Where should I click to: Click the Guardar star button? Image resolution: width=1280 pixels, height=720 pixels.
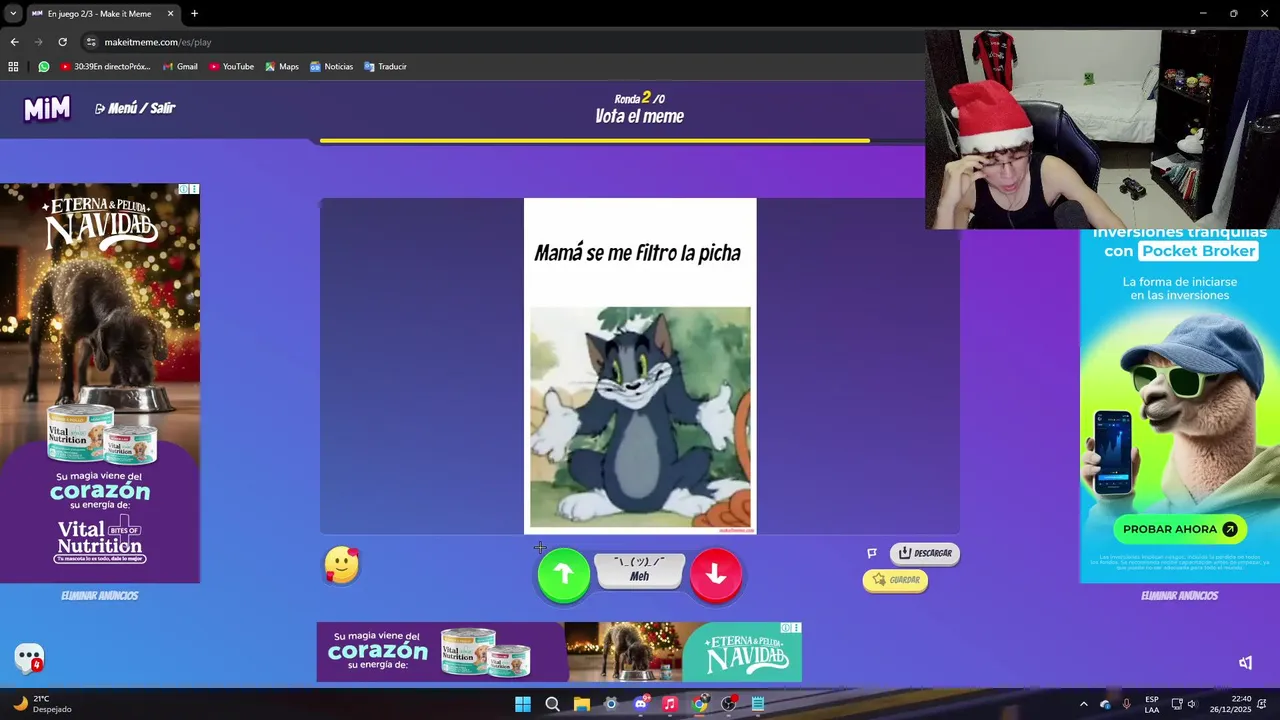point(895,580)
